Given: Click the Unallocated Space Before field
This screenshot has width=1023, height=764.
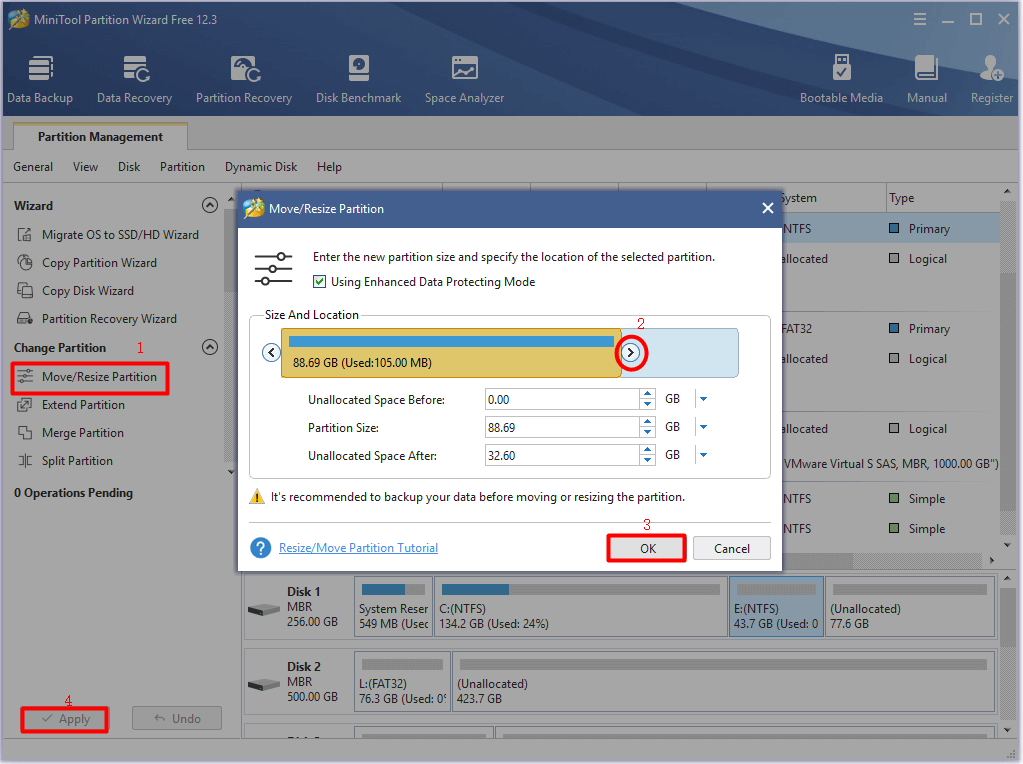Looking at the screenshot, I should pyautogui.click(x=562, y=399).
